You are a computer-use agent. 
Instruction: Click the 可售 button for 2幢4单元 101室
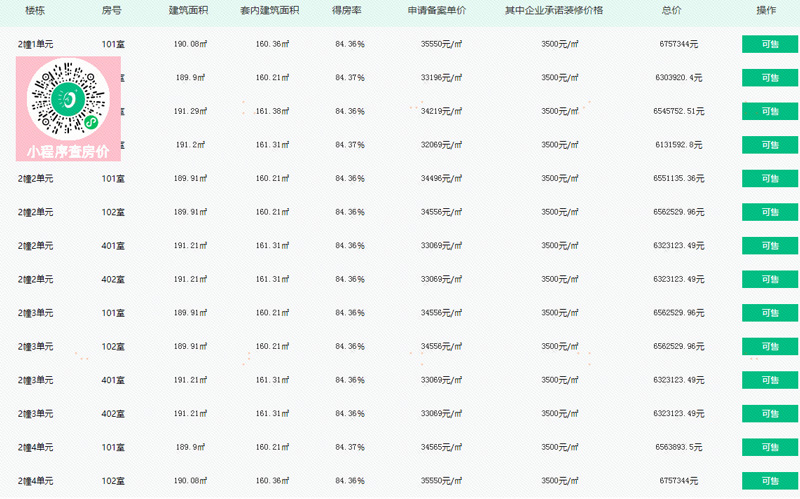(x=770, y=447)
